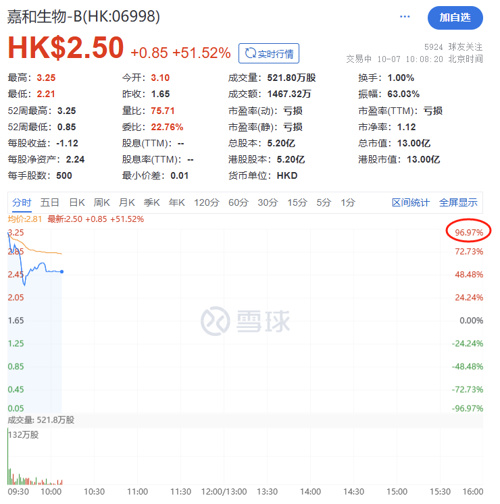Image resolution: width=500 pixels, height=504 pixels.
Task: Click the three-dot more options icon
Action: tap(405, 17)
